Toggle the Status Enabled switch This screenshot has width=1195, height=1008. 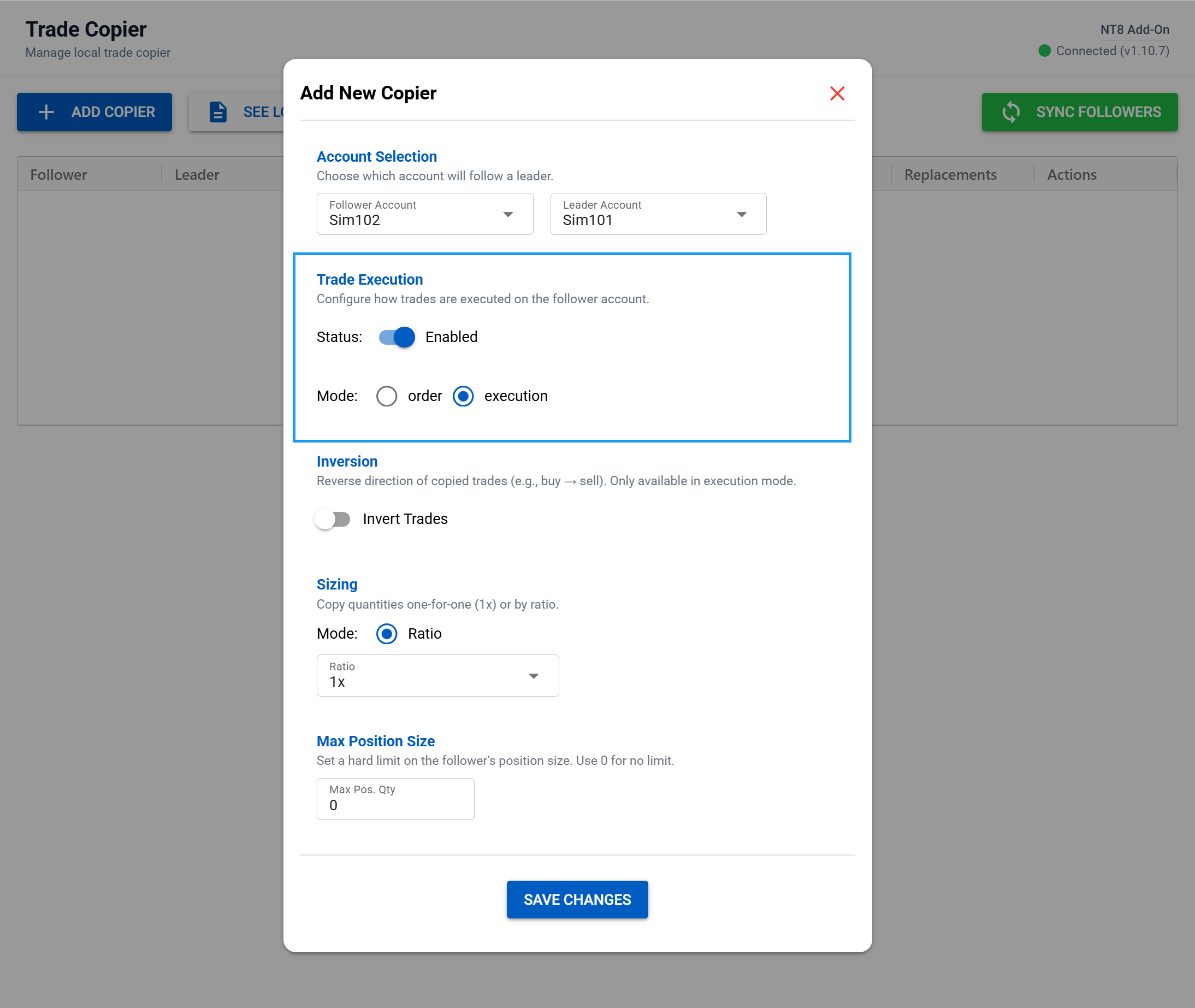click(x=397, y=337)
